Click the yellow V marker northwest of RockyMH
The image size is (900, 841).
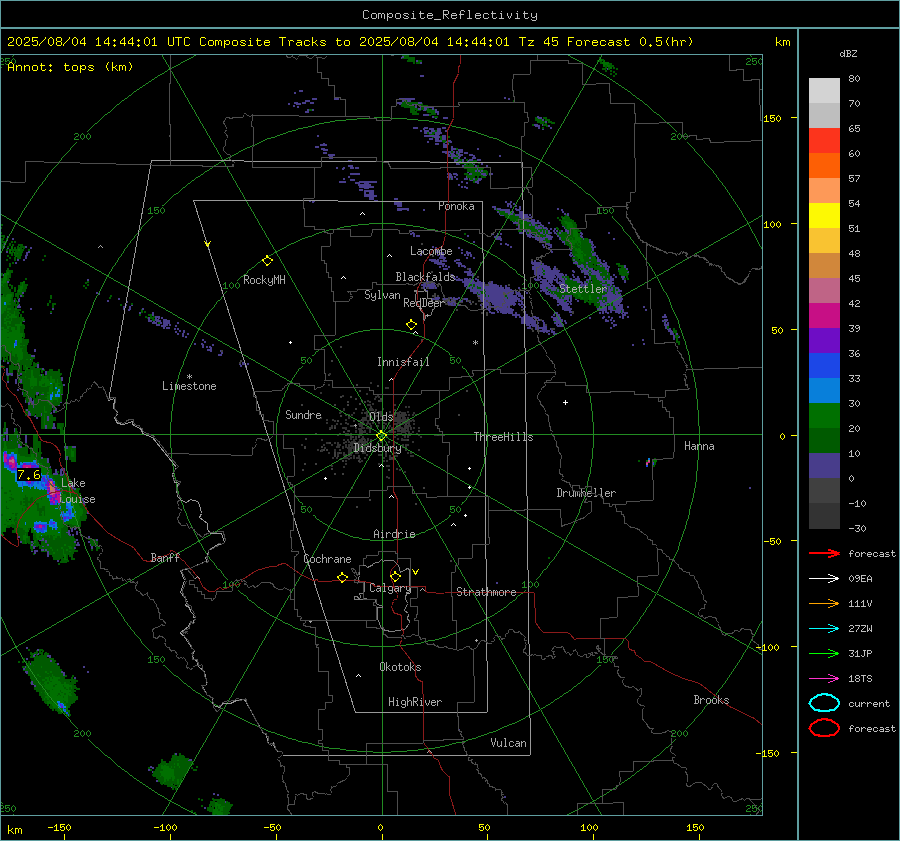208,244
